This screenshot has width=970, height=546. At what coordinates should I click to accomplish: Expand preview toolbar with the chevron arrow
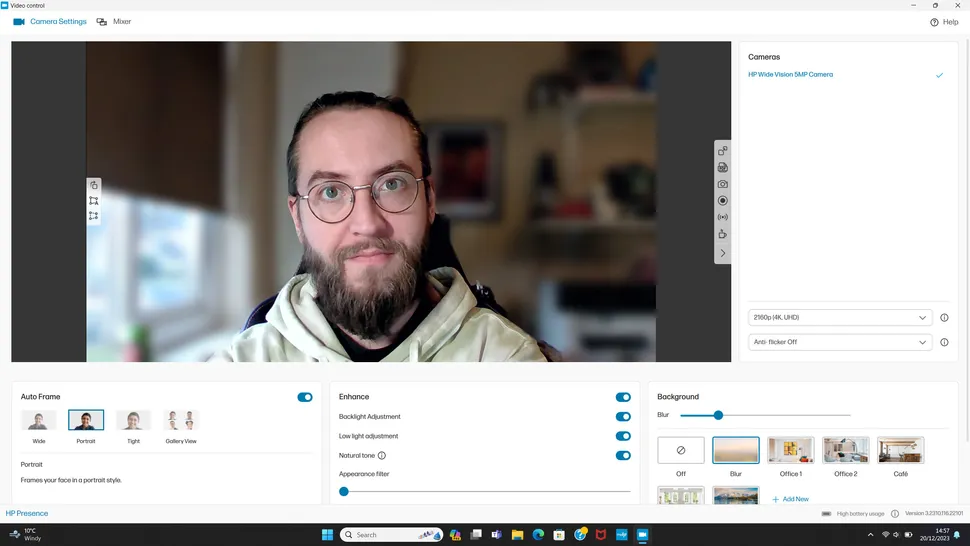tap(722, 254)
